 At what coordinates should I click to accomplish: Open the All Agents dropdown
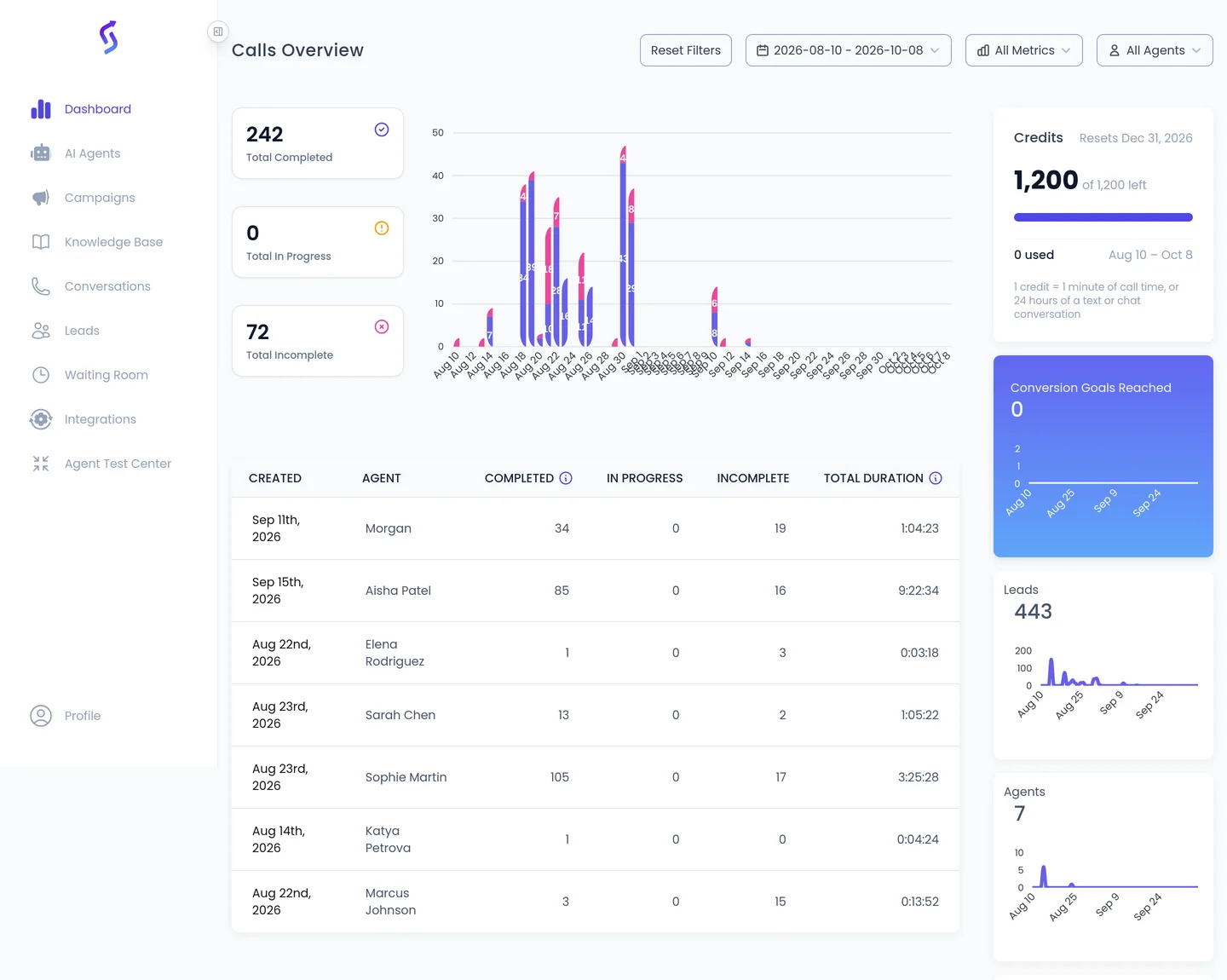(1155, 50)
